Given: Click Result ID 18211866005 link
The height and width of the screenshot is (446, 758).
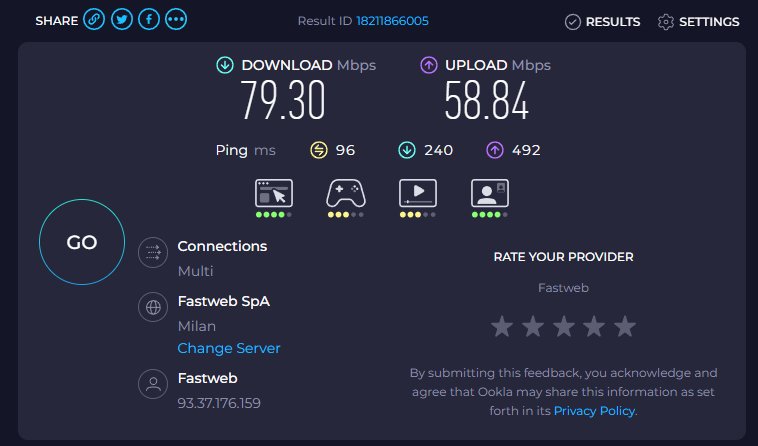Looking at the screenshot, I should [392, 21].
